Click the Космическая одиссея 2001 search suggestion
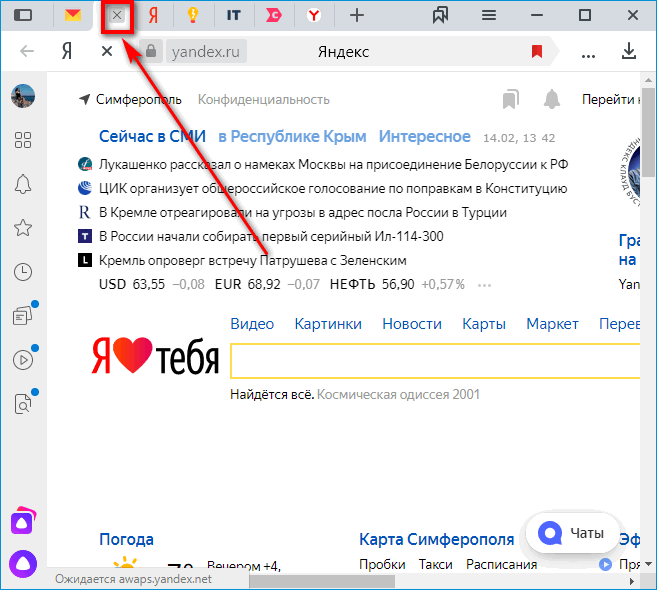The image size is (657, 590). tap(398, 394)
